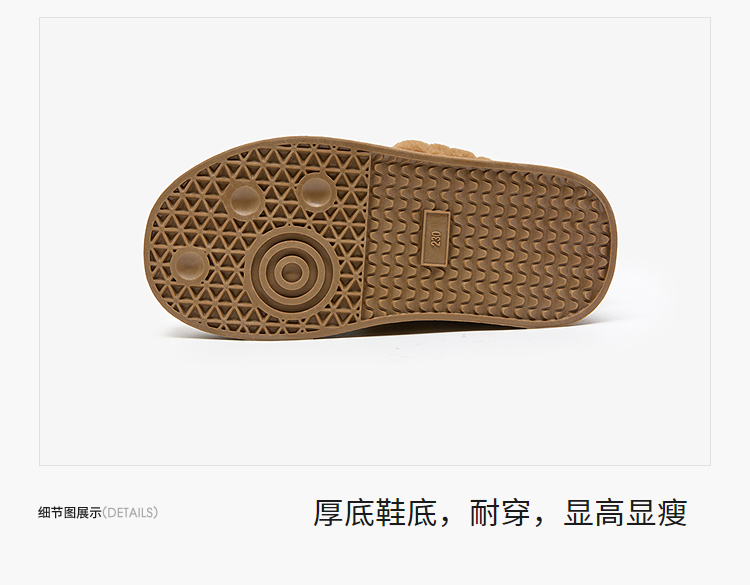Click the 显高显瘦 text in the caption

coord(625,513)
